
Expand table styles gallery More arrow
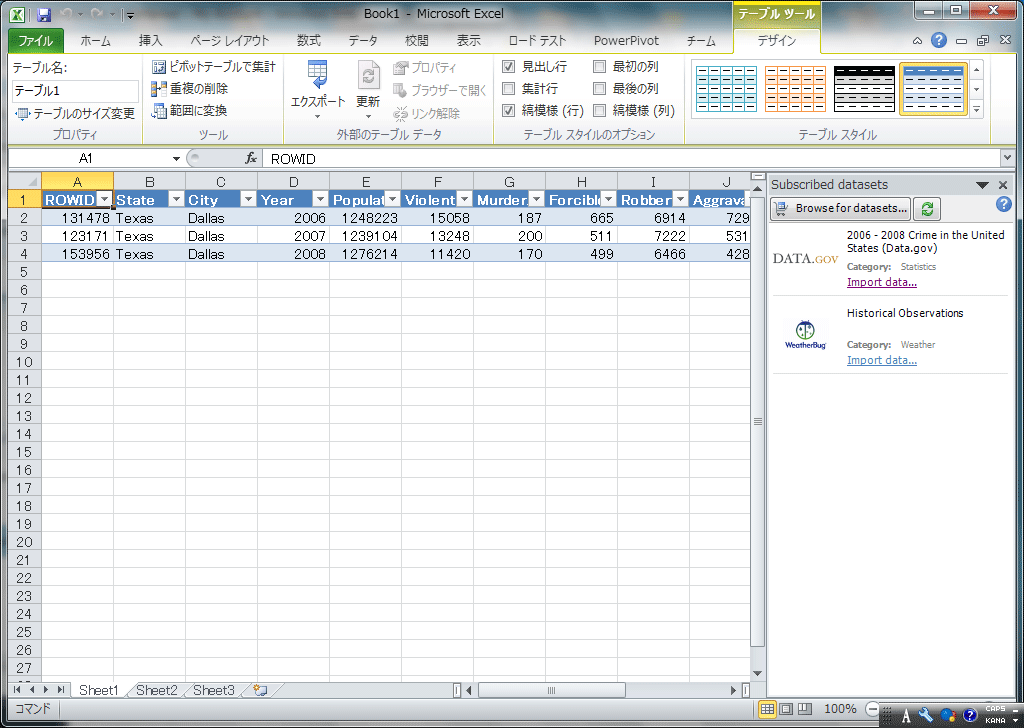click(976, 110)
